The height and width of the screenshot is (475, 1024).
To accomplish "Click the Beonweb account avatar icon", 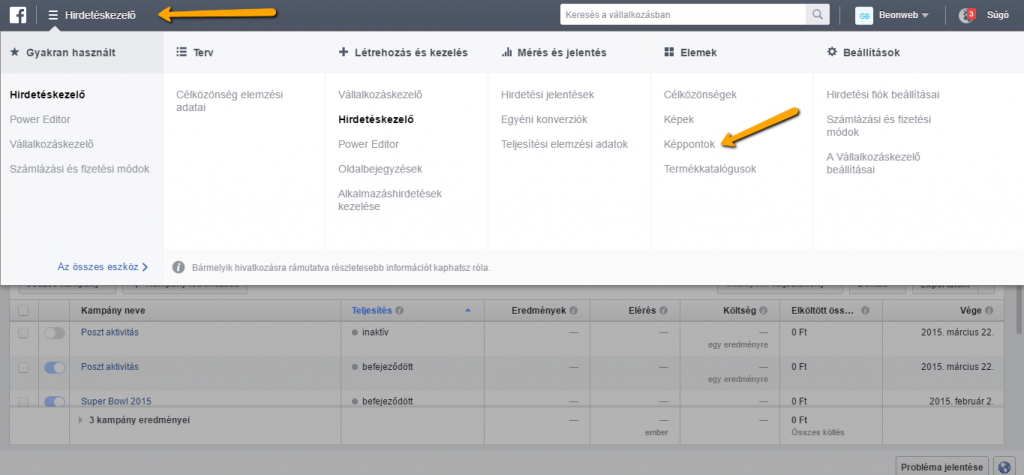I will [x=864, y=15].
